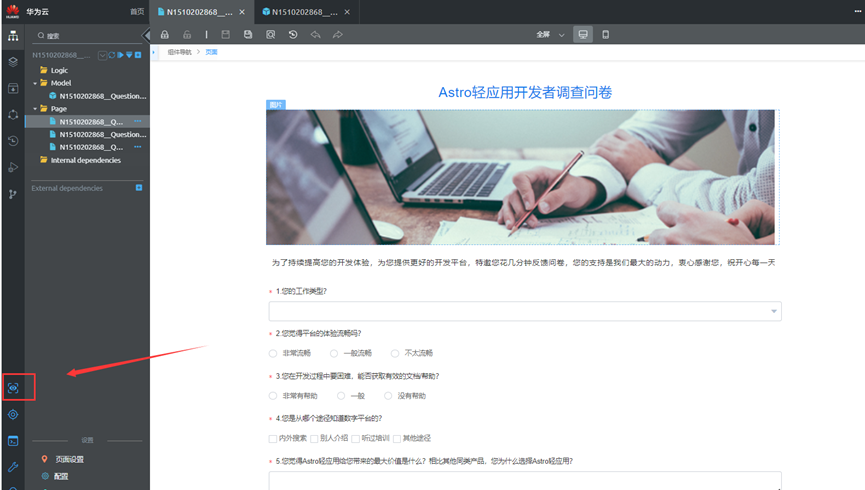Image resolution: width=865 pixels, height=490 pixels.
Task: Click the plus icon beside External dependencies
Action: click(x=139, y=188)
